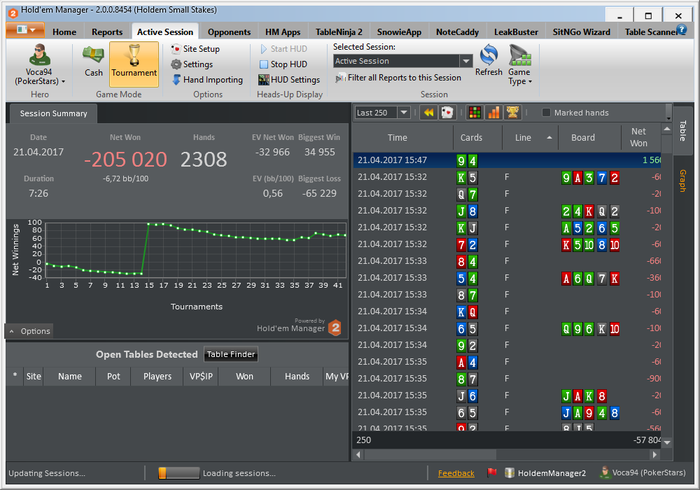Screen dimensions: 700x490
Task: Refresh the active session
Action: pyautogui.click(x=488, y=60)
